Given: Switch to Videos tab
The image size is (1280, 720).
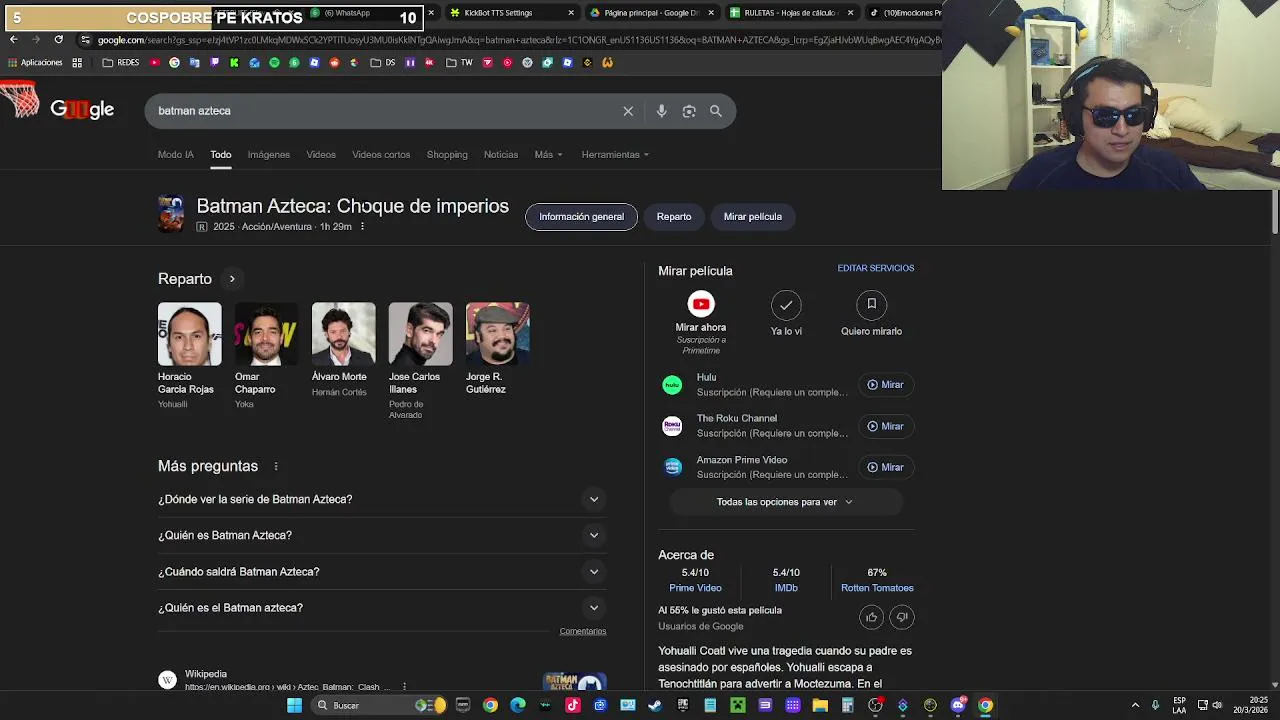Looking at the screenshot, I should [321, 155].
